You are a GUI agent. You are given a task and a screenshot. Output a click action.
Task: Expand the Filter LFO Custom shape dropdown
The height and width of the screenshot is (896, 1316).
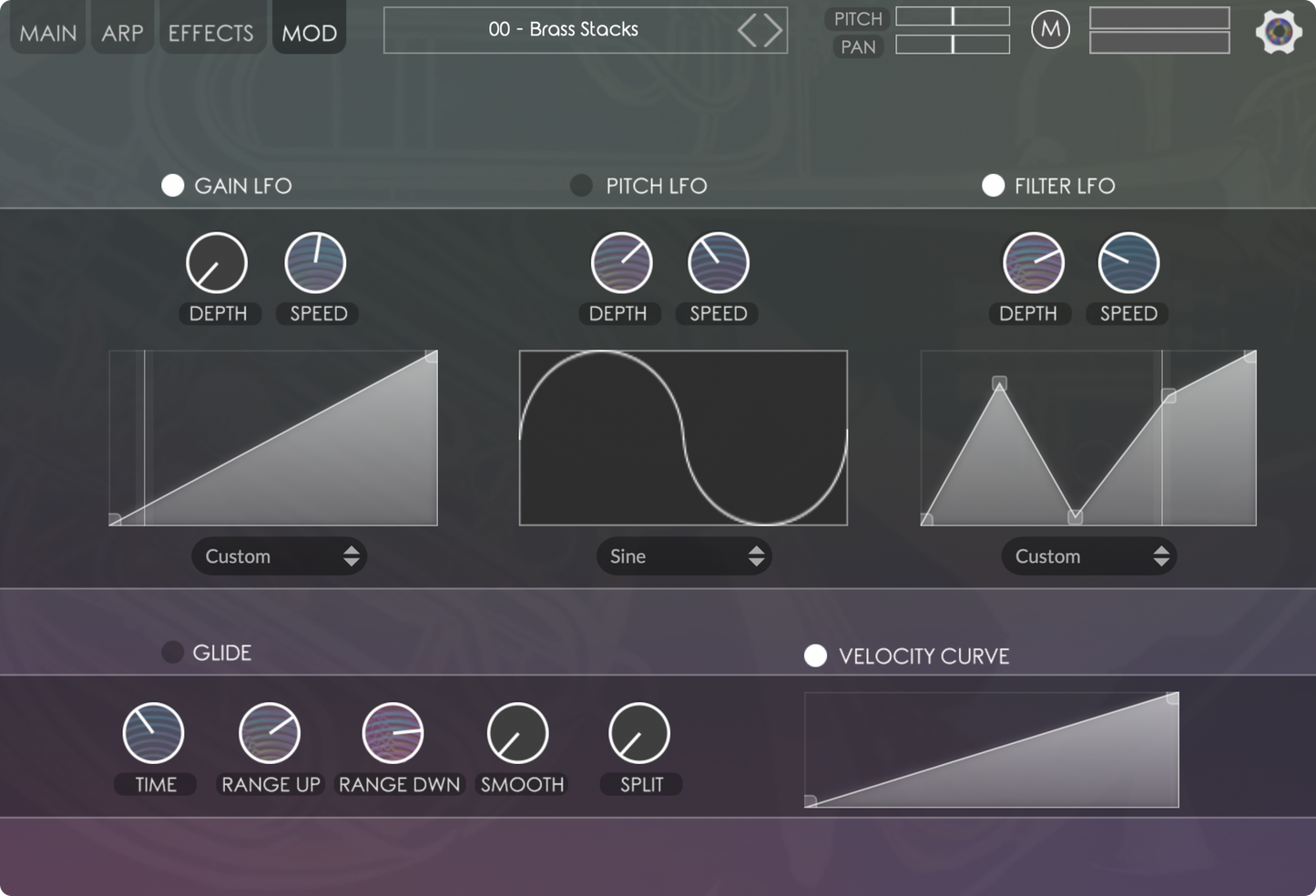(1088, 556)
